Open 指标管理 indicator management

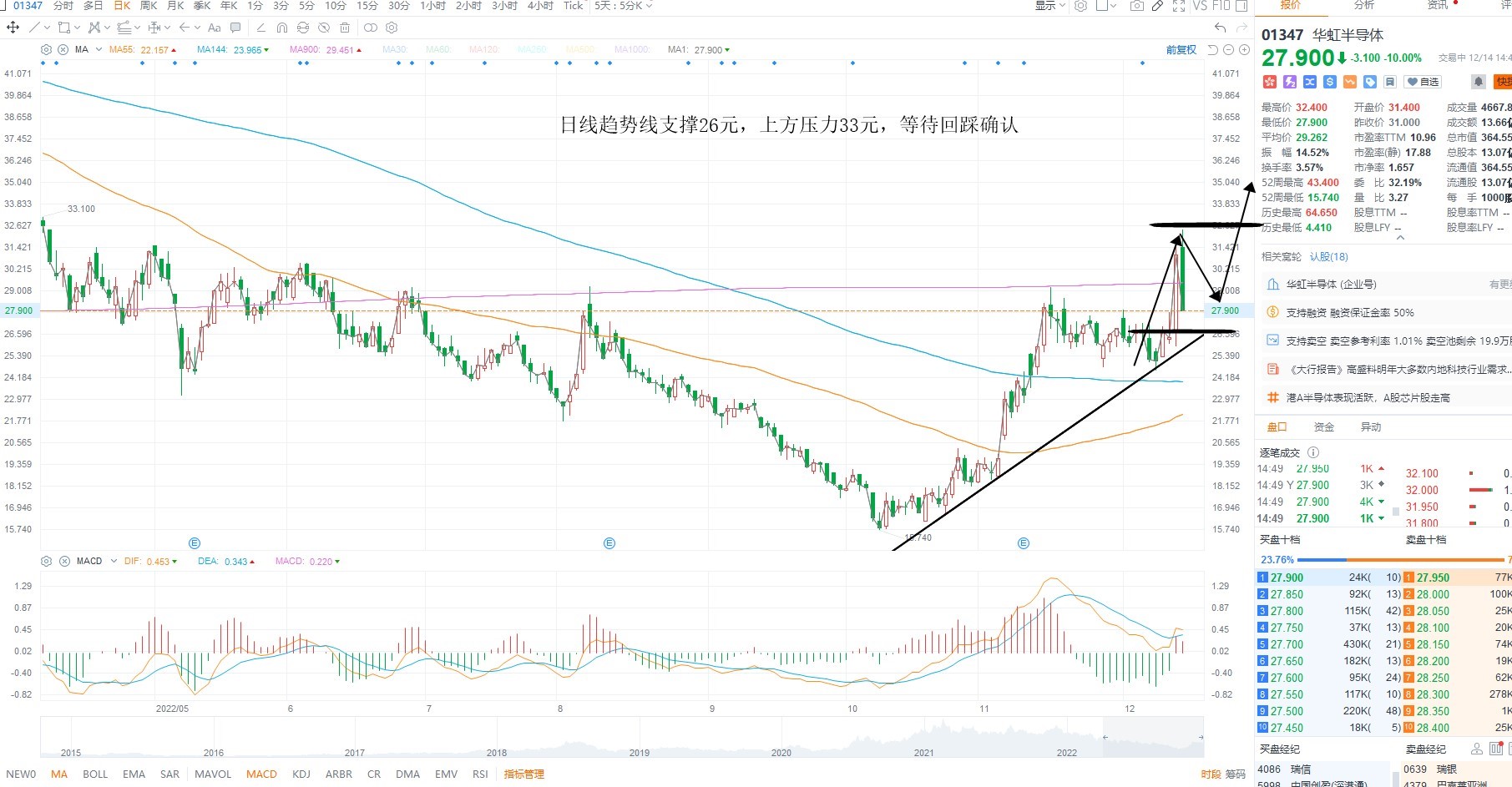coord(523,774)
